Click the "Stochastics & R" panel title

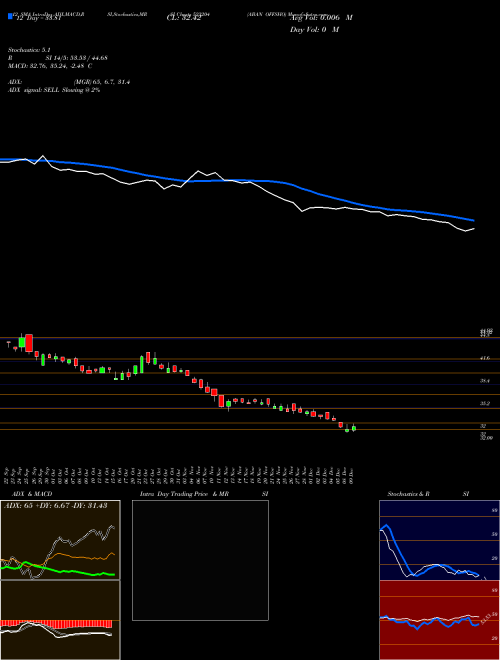408,494
